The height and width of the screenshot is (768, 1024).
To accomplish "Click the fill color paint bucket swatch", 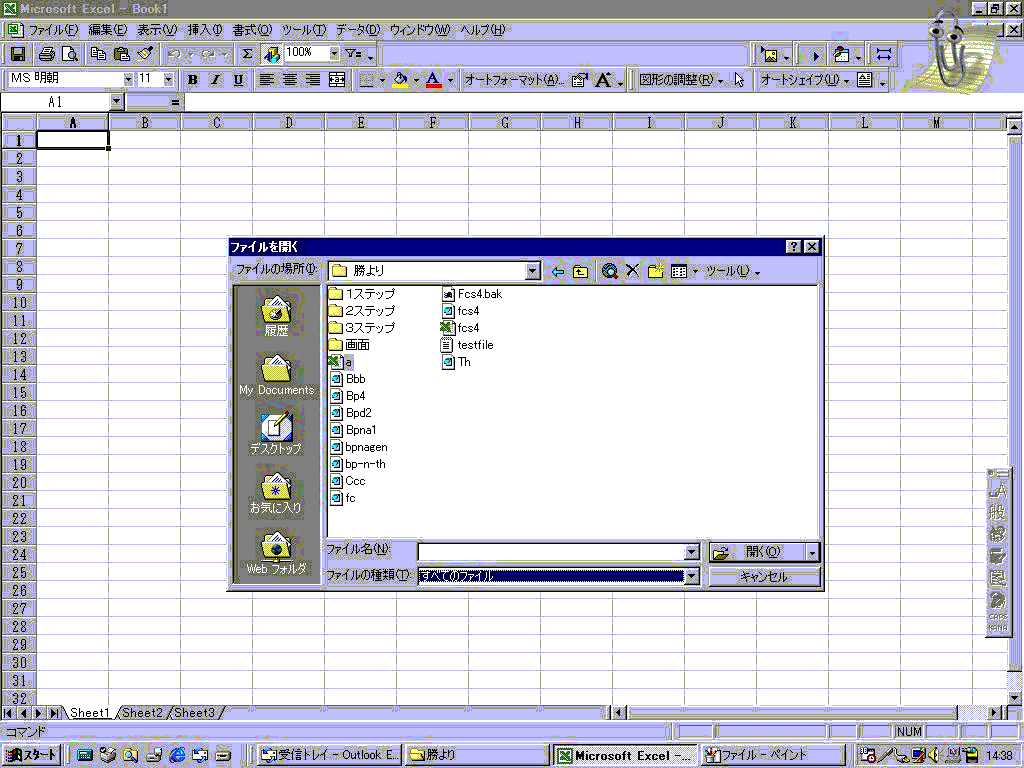I will coord(400,80).
